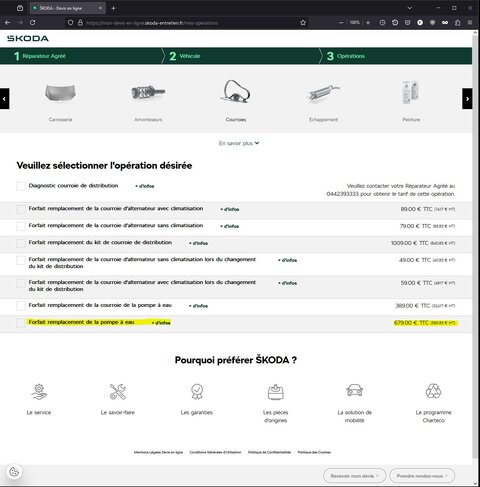Show the list of all tabs
Image resolution: width=480 pixels, height=487 pixels.
[410, 8]
